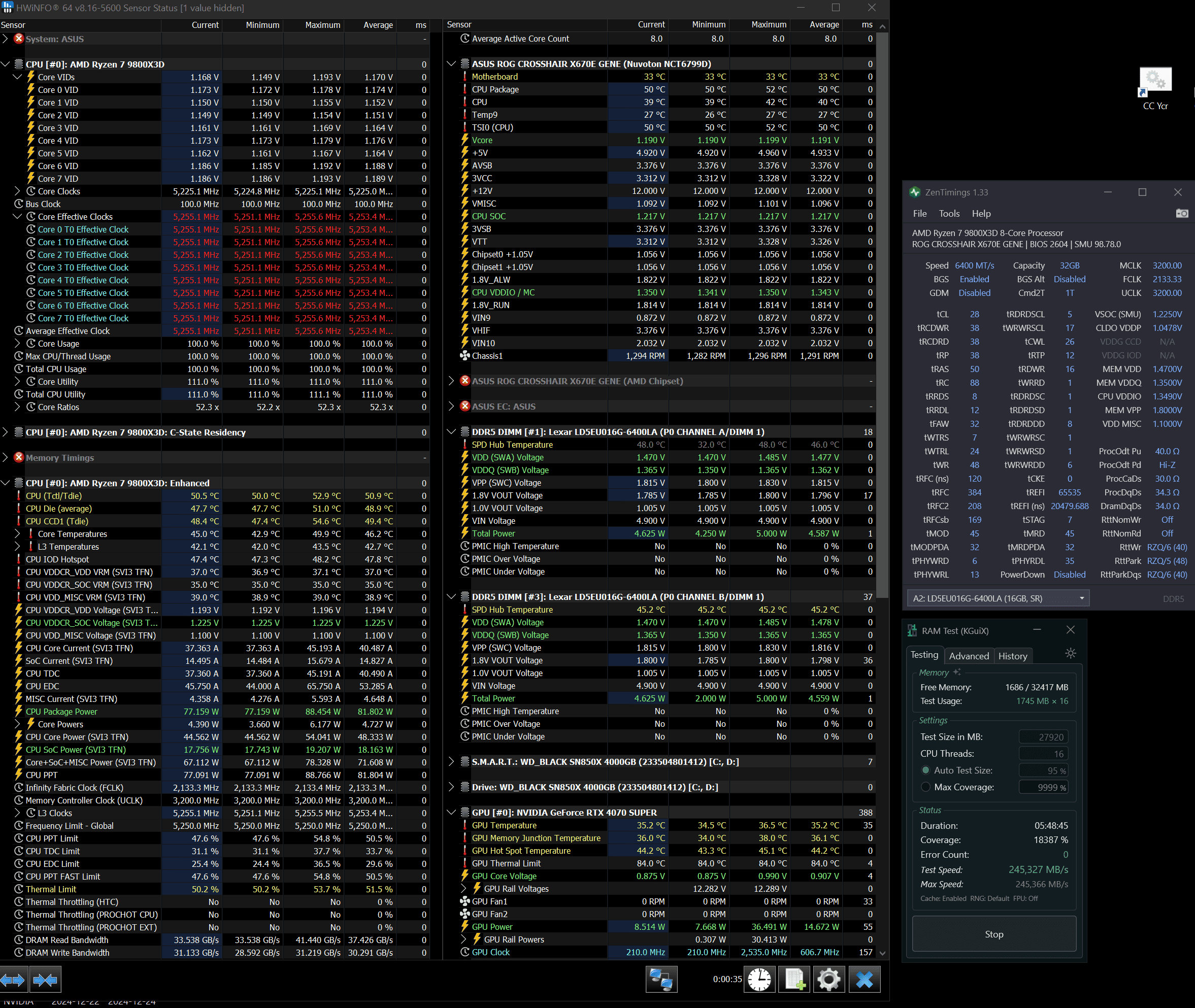The image size is (1195, 1008).
Task: Select the Max Coverage radio button
Action: coord(926,787)
